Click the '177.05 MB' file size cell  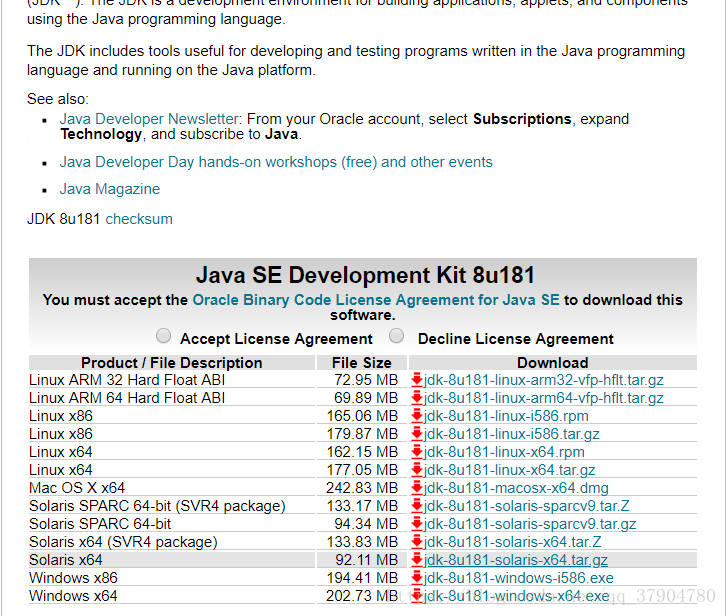[362, 470]
